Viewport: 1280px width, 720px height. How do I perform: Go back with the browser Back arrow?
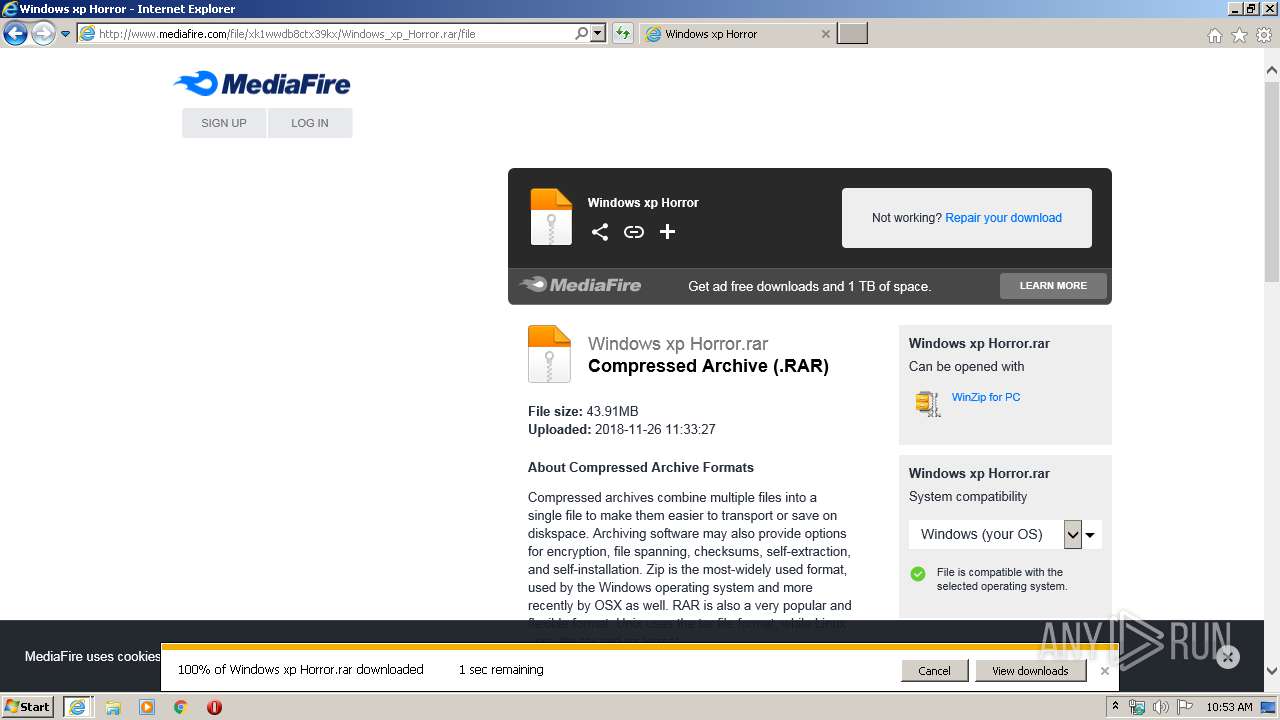pyautogui.click(x=15, y=34)
